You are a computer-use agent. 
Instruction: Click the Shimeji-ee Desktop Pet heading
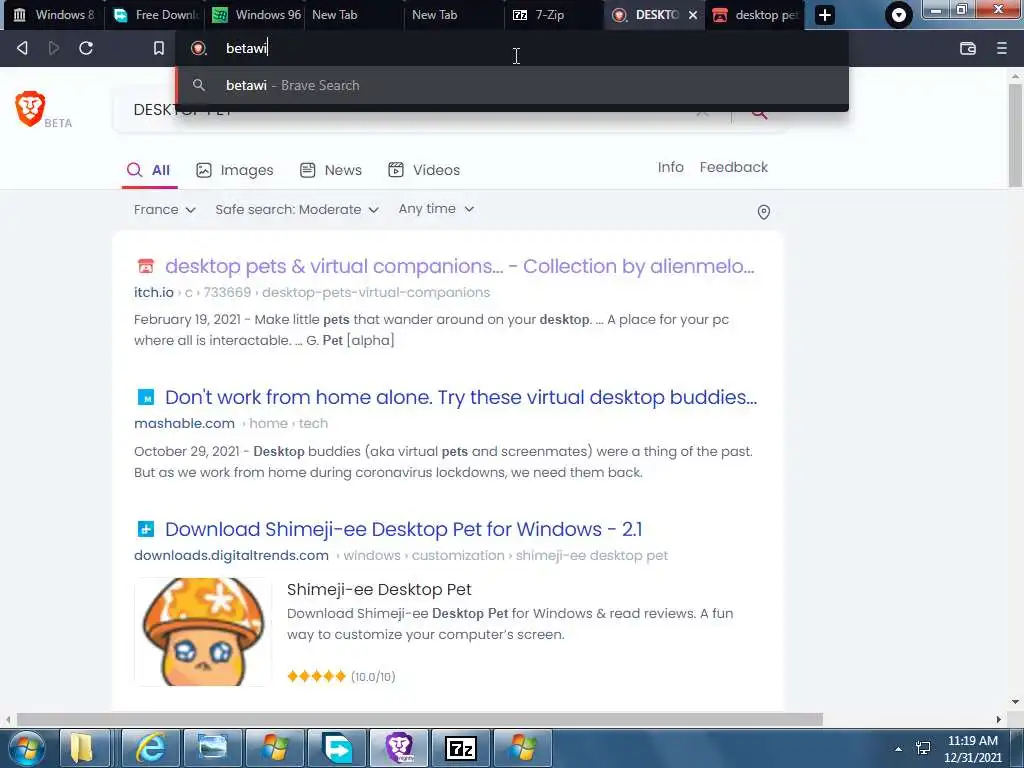tap(379, 589)
